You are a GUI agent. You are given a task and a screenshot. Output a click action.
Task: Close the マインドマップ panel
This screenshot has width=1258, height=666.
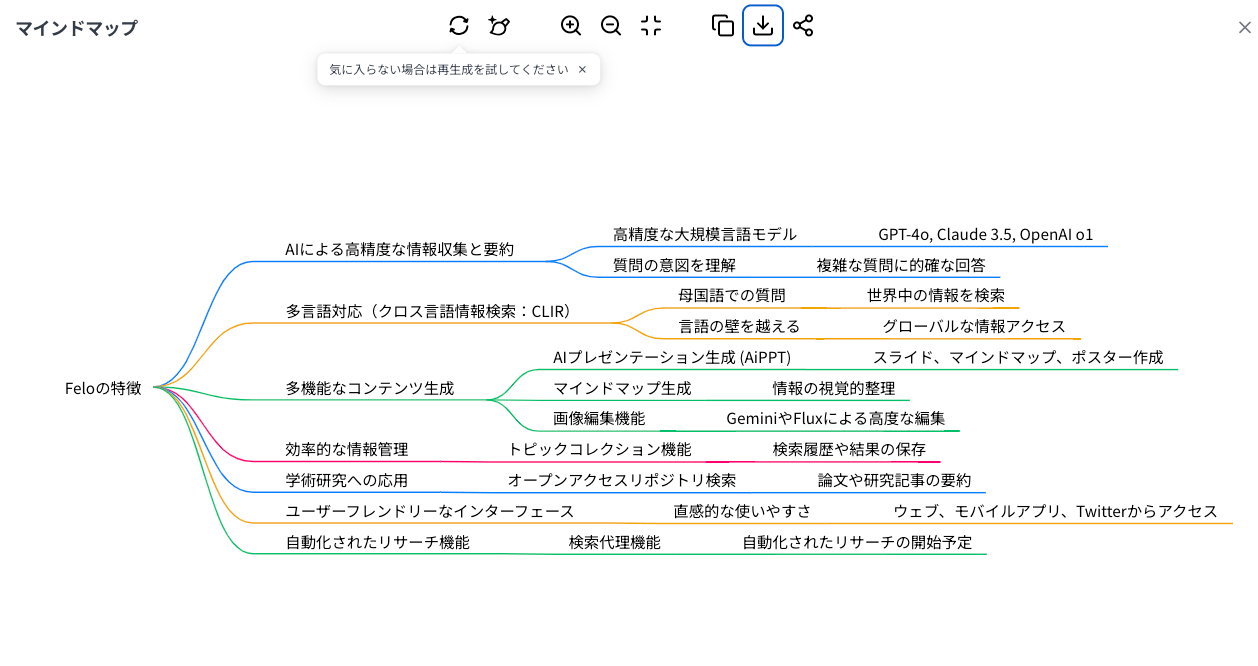(1244, 28)
